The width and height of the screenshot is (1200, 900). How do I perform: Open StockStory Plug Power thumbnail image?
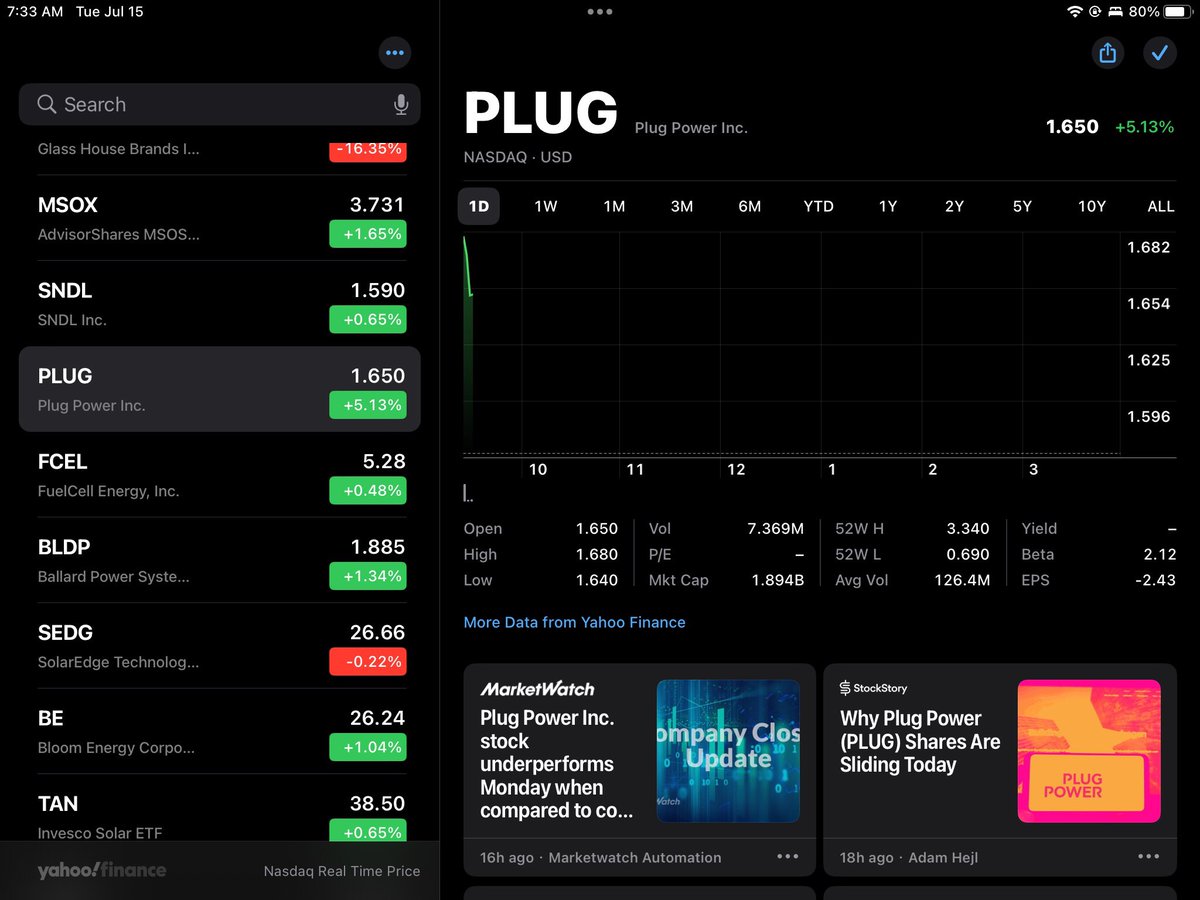coord(1089,751)
